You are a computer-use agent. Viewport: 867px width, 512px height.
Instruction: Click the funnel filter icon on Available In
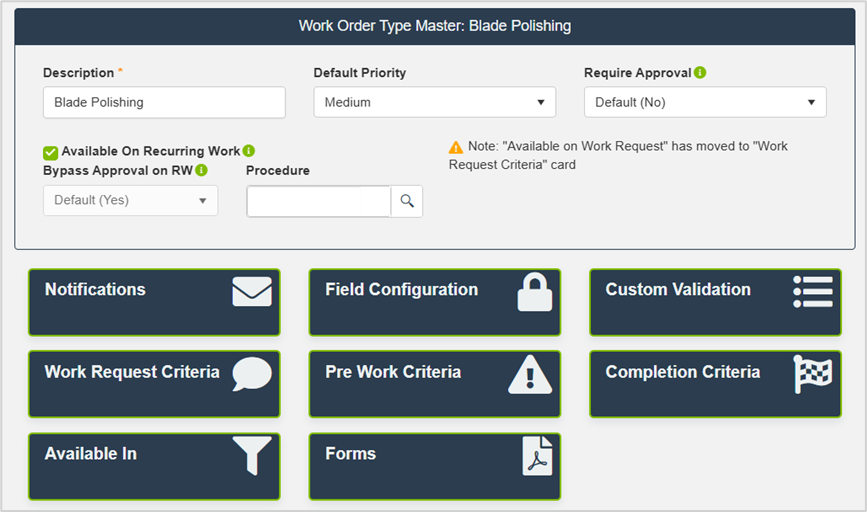(252, 456)
